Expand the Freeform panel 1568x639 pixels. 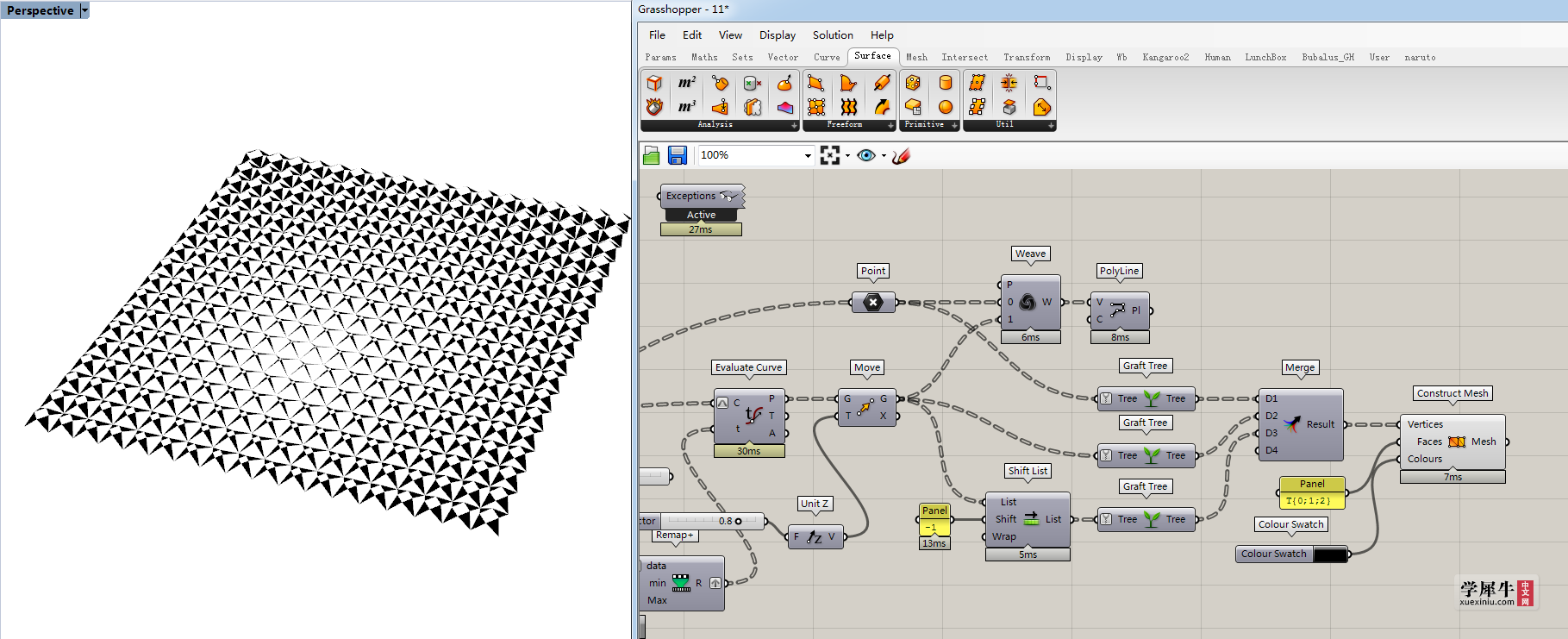890,125
